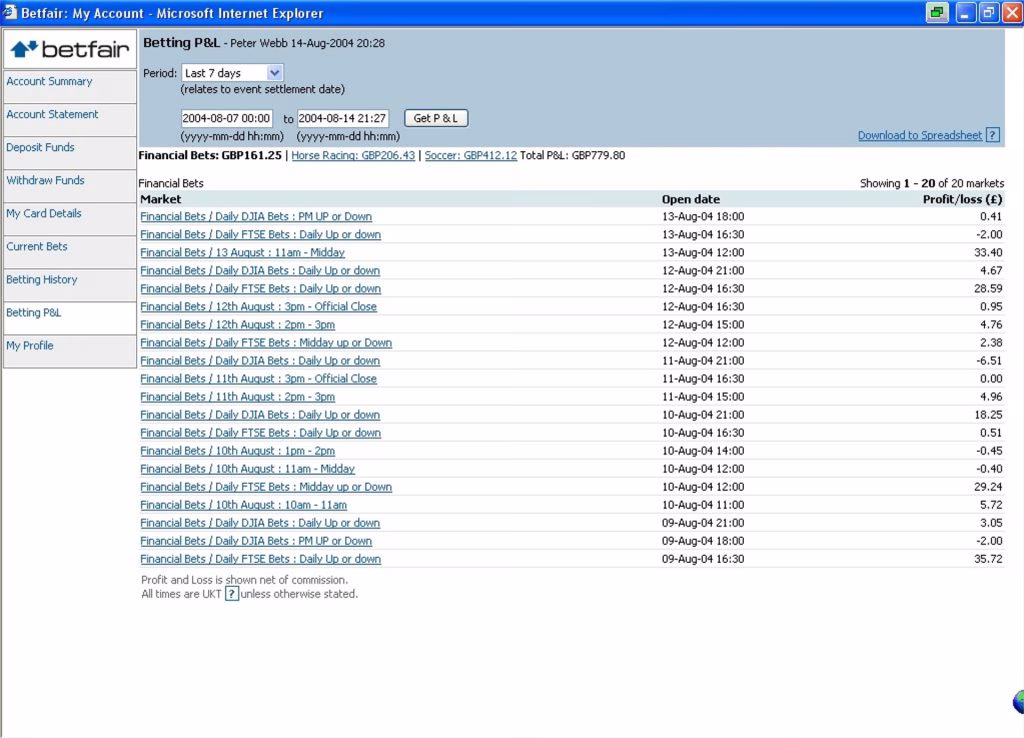The height and width of the screenshot is (738, 1024).
Task: Open Daily DJIA Bets Daily Up or down, 09-Aug
Action: pyautogui.click(x=260, y=523)
